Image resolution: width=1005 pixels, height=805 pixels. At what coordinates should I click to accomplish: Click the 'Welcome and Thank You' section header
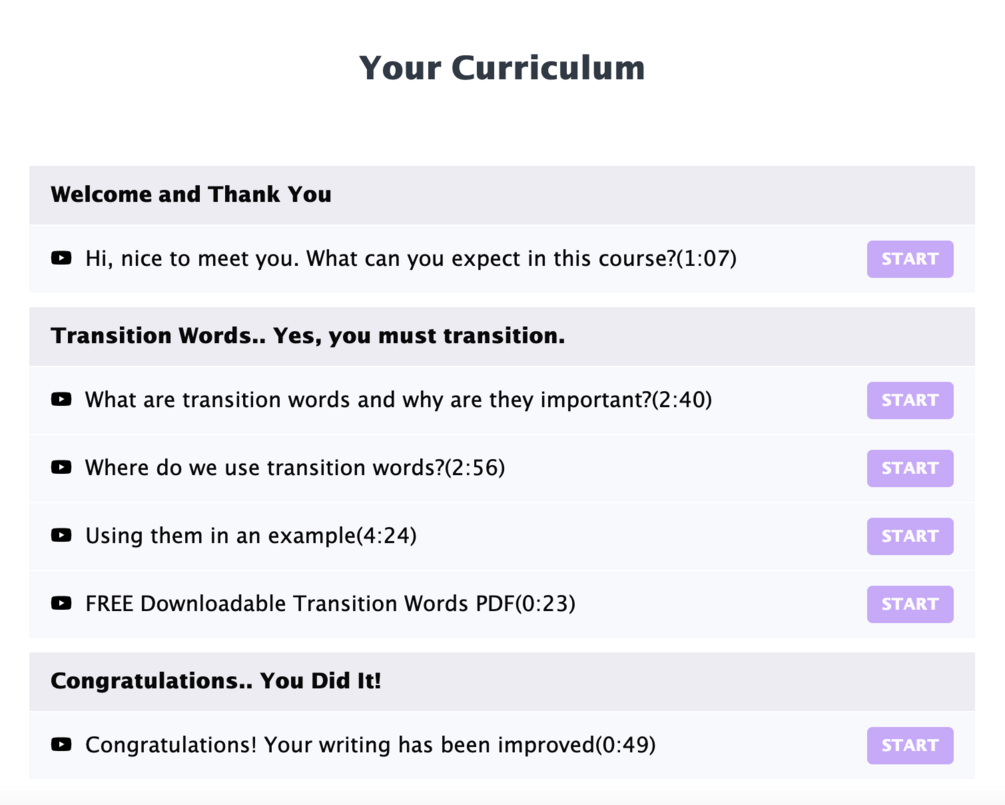(191, 195)
